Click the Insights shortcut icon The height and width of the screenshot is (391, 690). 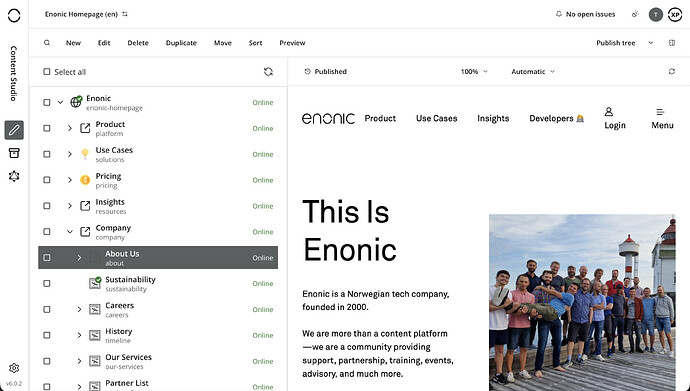pyautogui.click(x=85, y=205)
